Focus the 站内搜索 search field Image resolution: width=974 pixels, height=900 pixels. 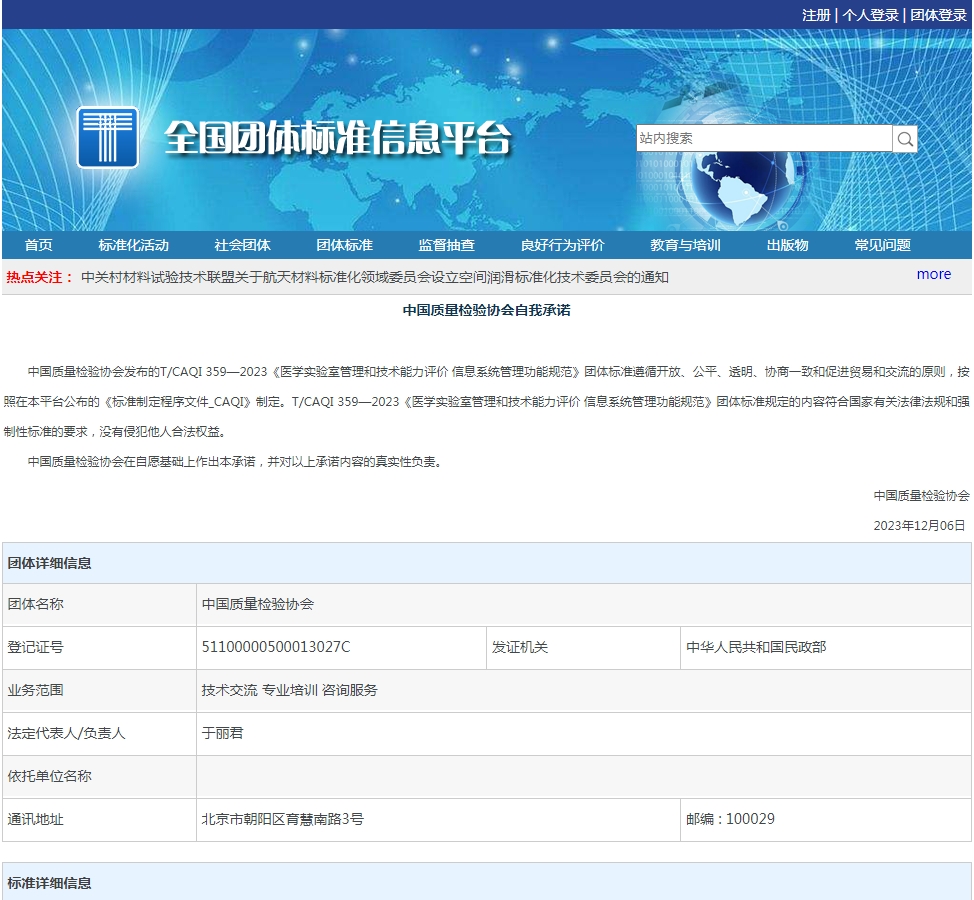pos(764,139)
